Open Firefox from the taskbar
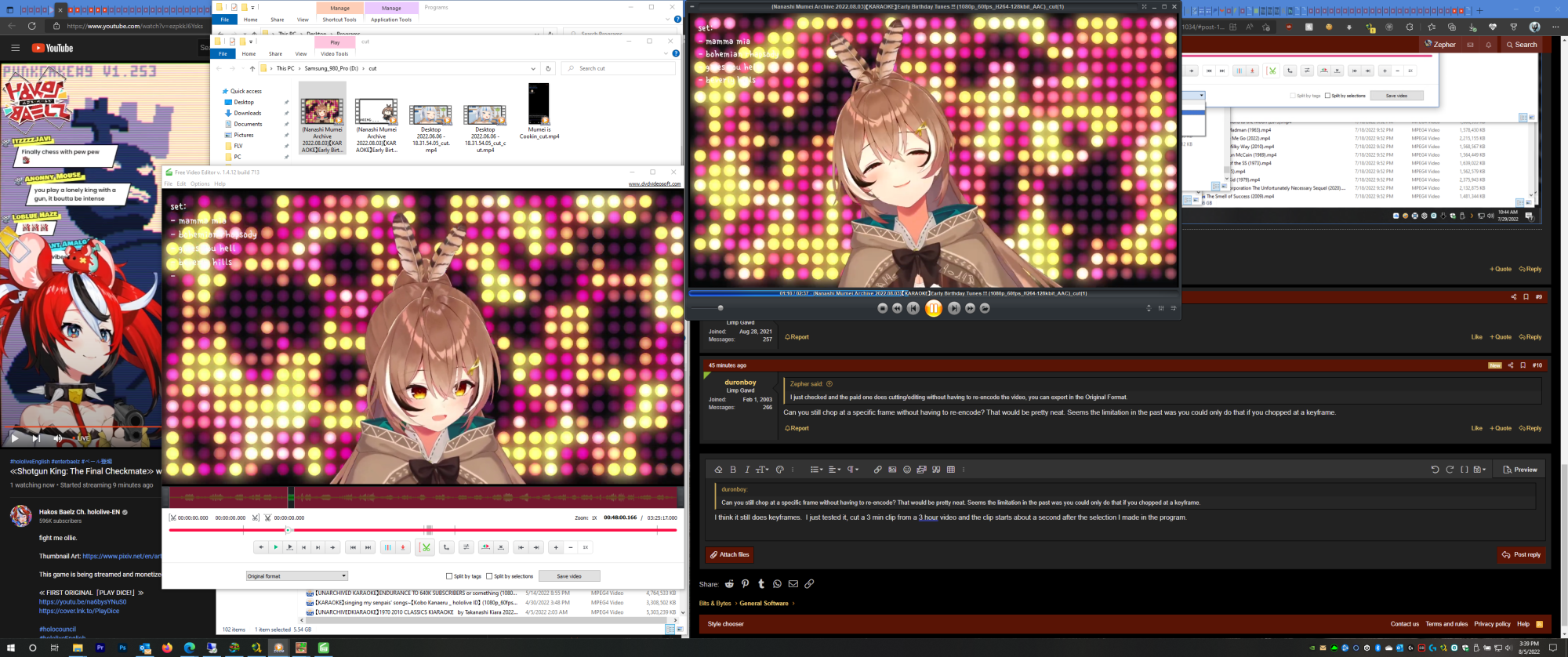Viewport: 1568px width, 657px height. click(167, 648)
